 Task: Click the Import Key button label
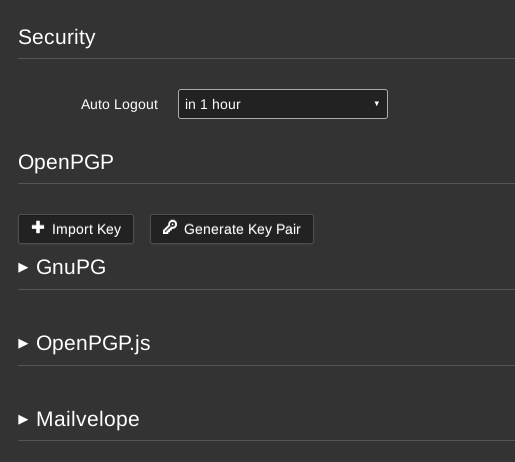tap(86, 229)
